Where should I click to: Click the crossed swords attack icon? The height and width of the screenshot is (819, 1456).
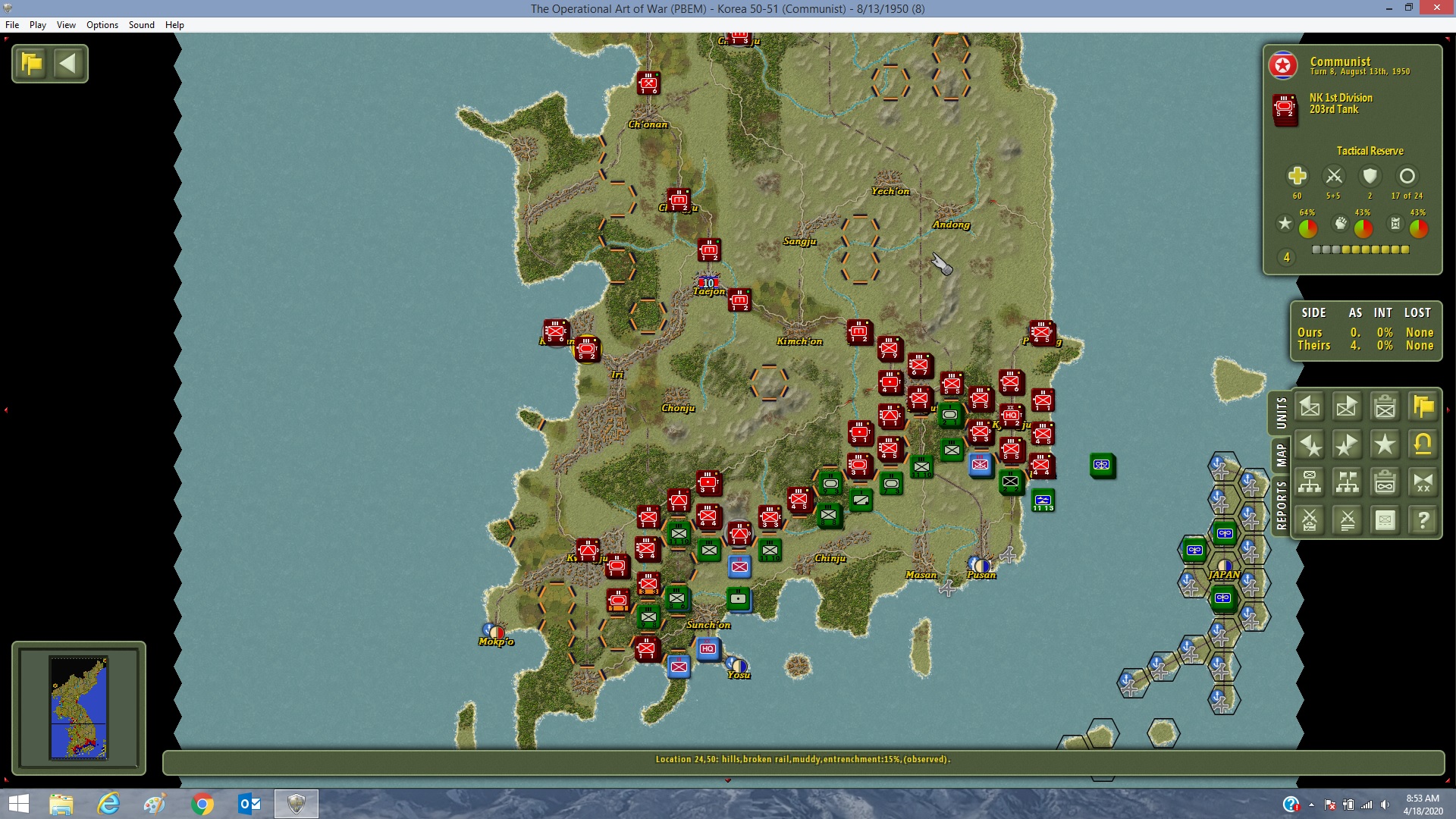point(1334,176)
